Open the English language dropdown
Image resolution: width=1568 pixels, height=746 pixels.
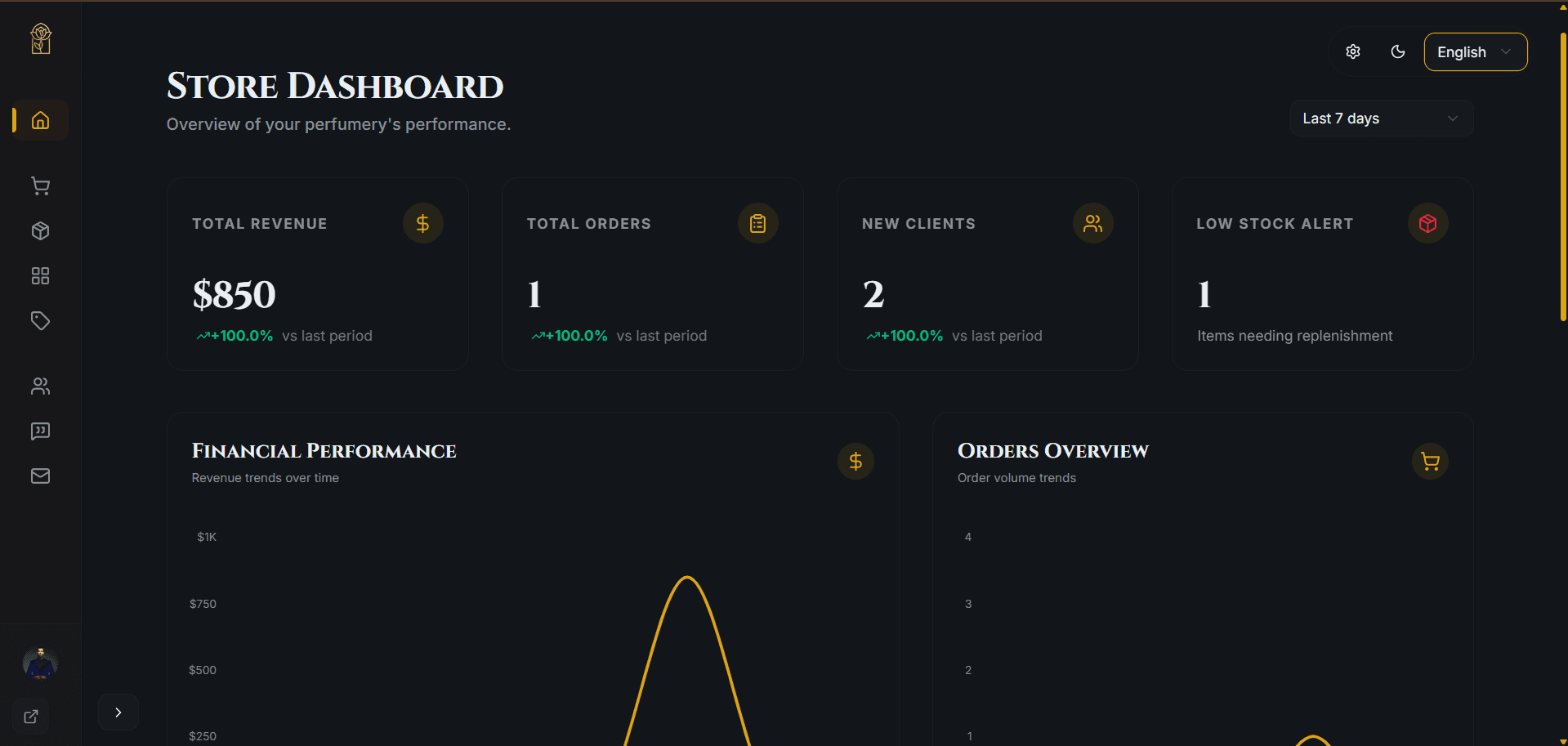(x=1475, y=52)
